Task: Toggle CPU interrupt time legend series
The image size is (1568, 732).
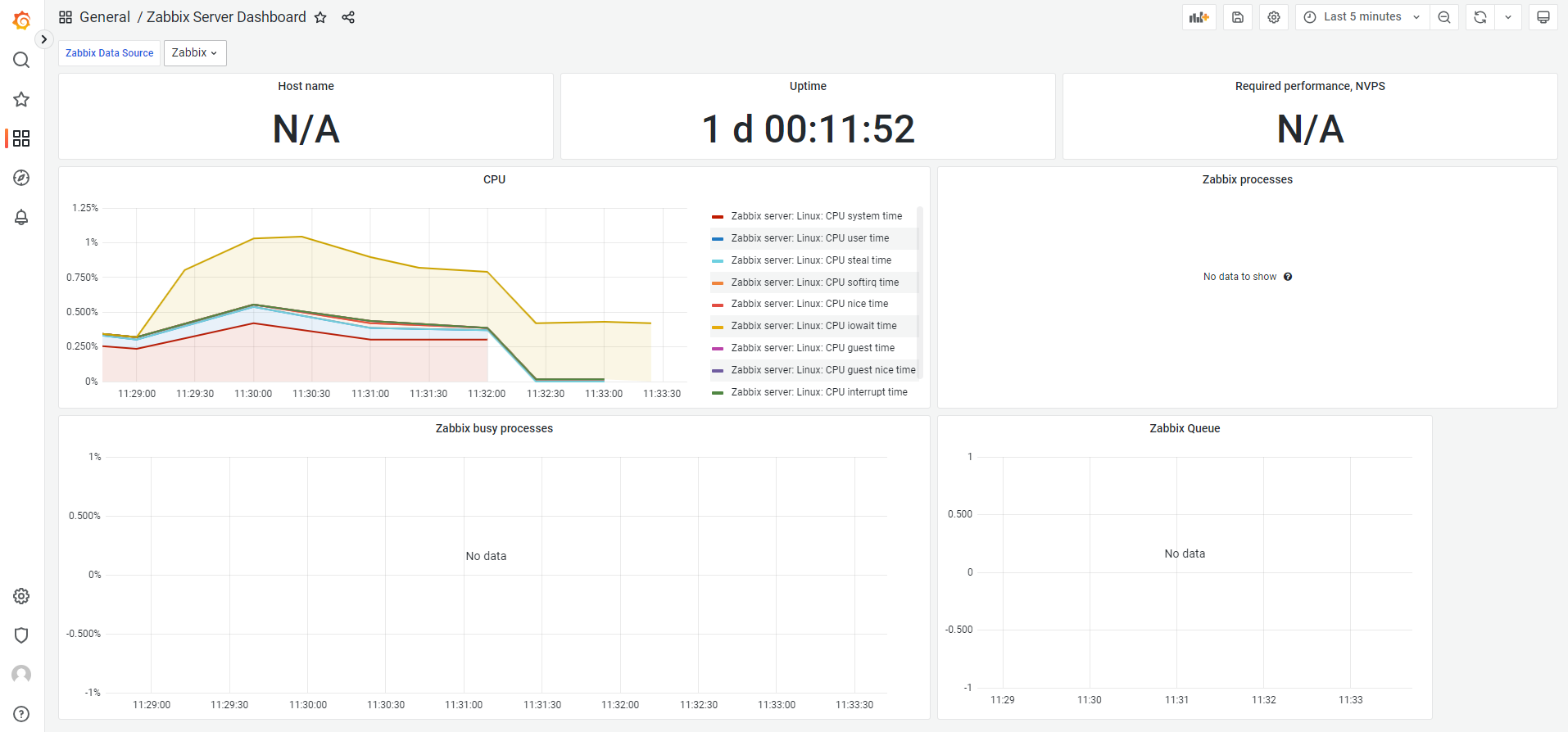Action: [x=819, y=392]
